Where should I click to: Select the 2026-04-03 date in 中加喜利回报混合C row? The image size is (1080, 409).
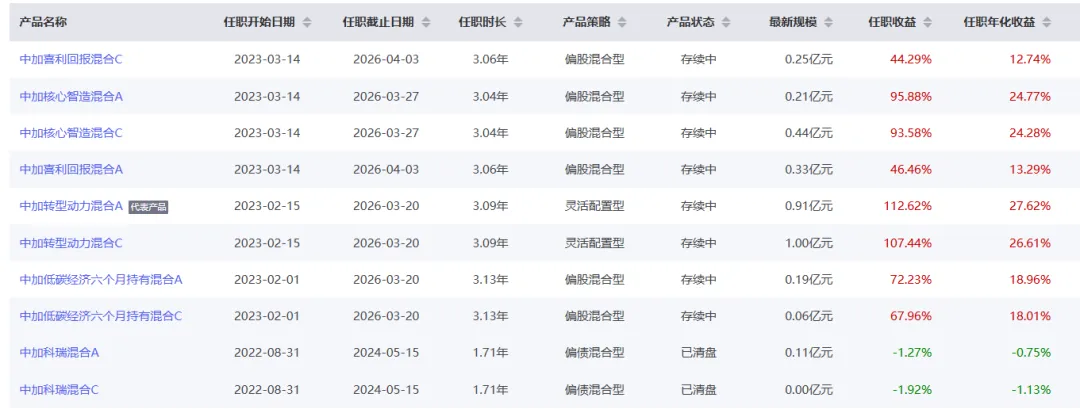pos(386,59)
